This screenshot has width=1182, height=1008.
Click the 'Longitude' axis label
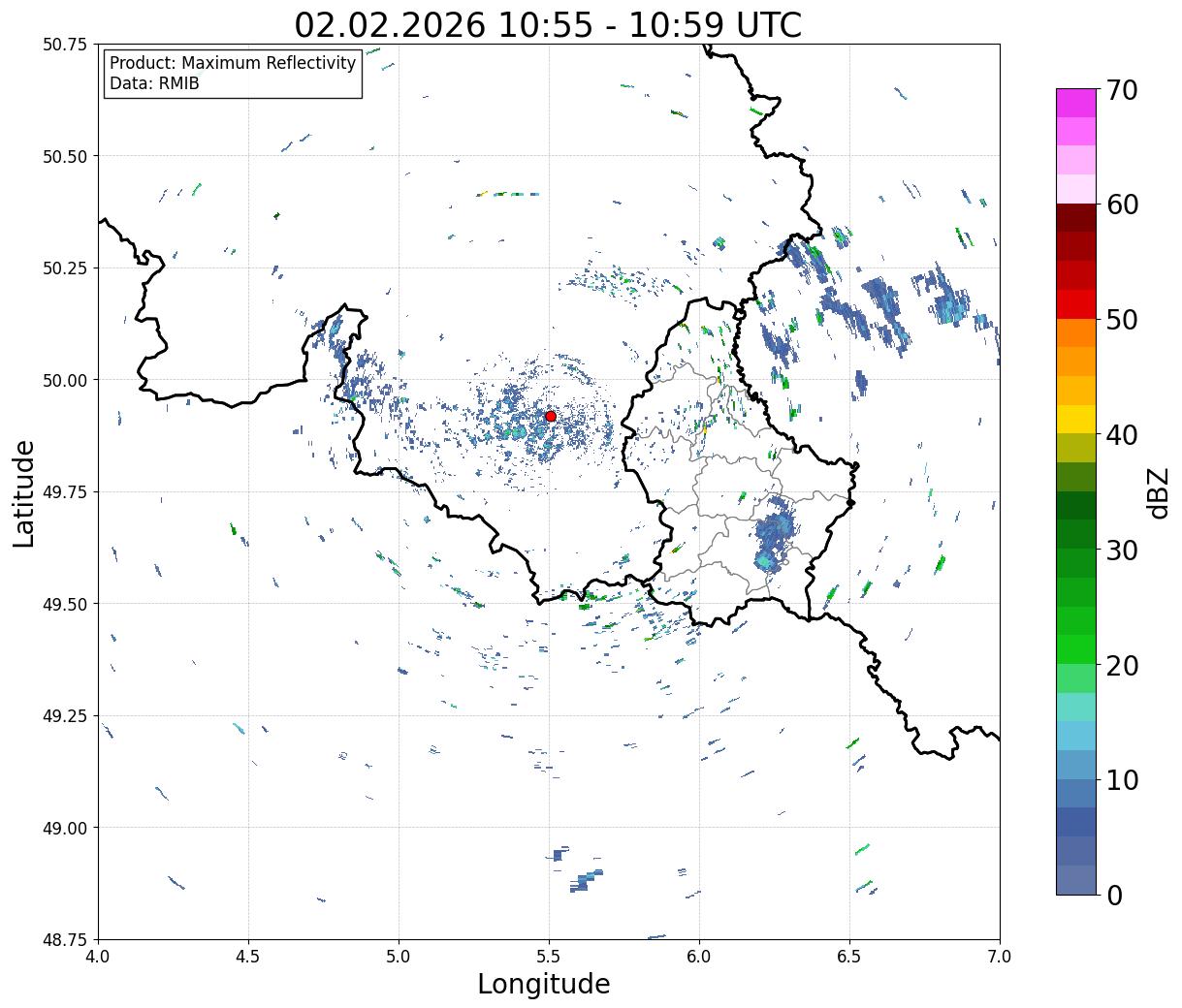coord(544,984)
